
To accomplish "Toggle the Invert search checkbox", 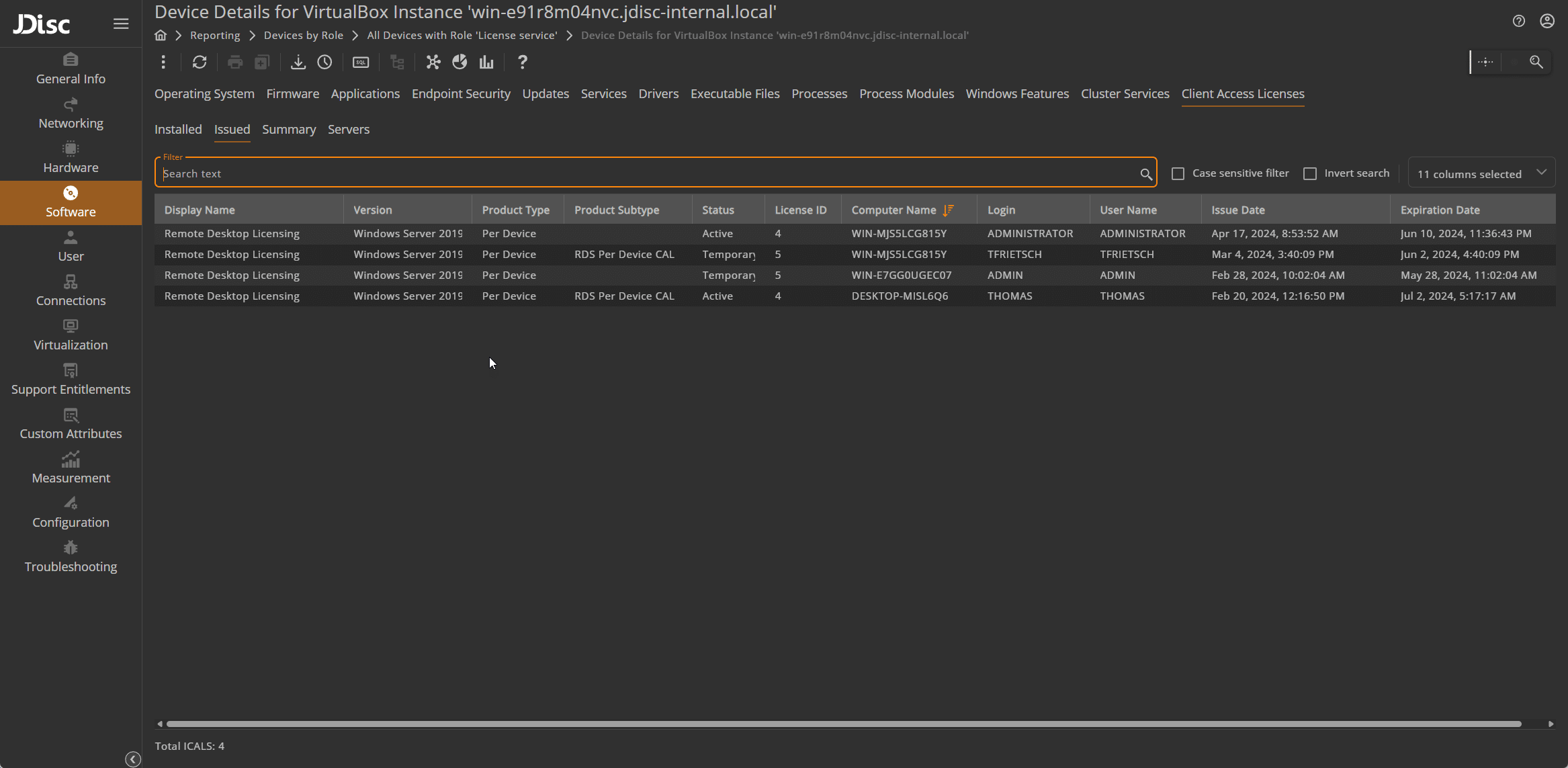I will [1309, 173].
